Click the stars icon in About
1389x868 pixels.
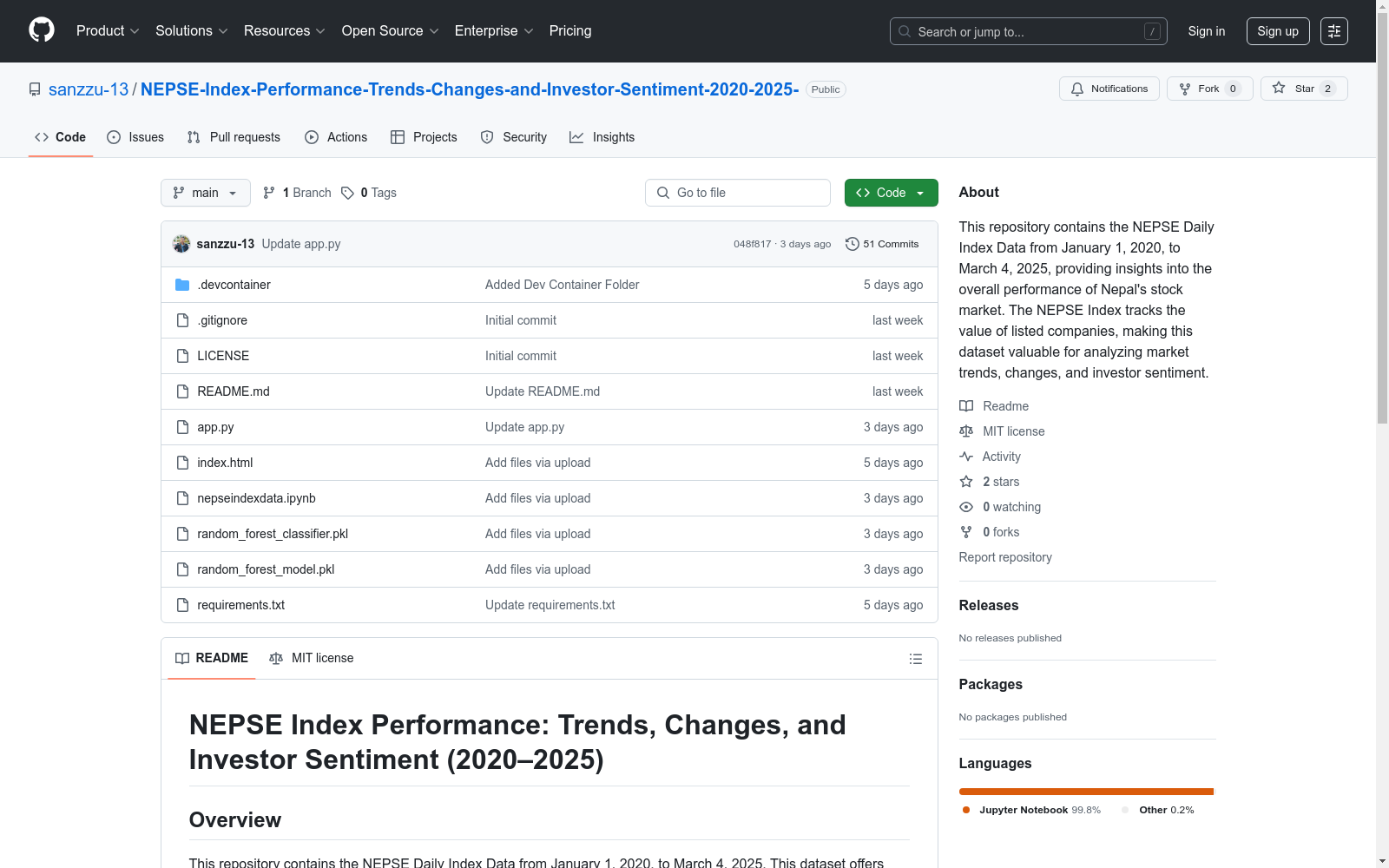coord(966,482)
